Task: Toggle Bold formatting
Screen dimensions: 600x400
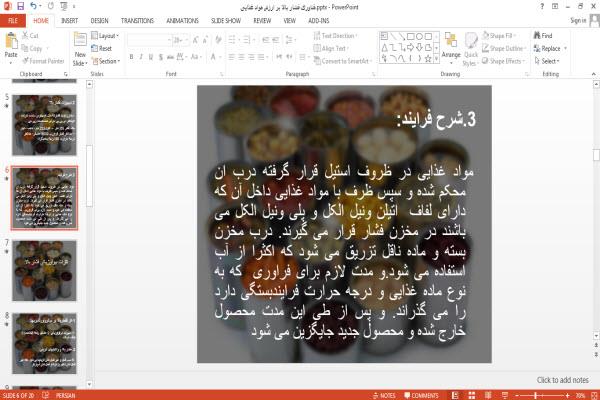Action: click(131, 57)
